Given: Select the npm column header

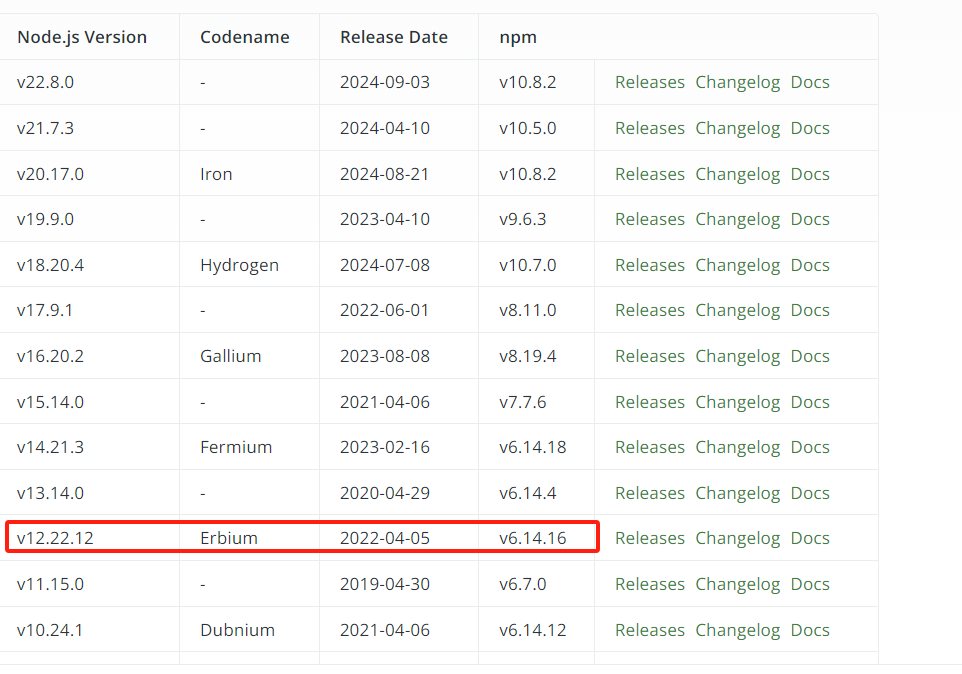Looking at the screenshot, I should click(518, 38).
